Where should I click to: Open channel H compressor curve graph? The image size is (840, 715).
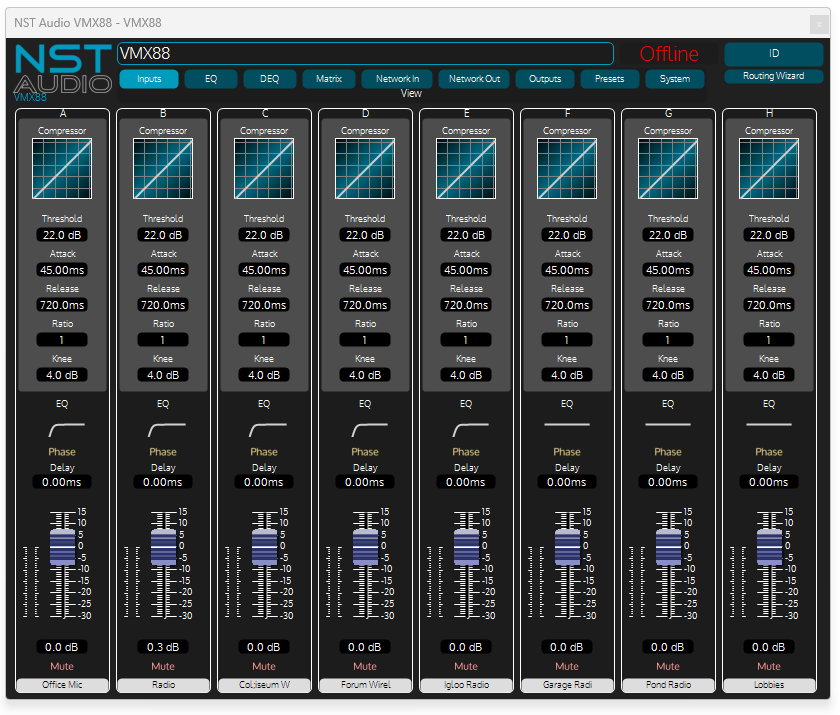pos(768,167)
